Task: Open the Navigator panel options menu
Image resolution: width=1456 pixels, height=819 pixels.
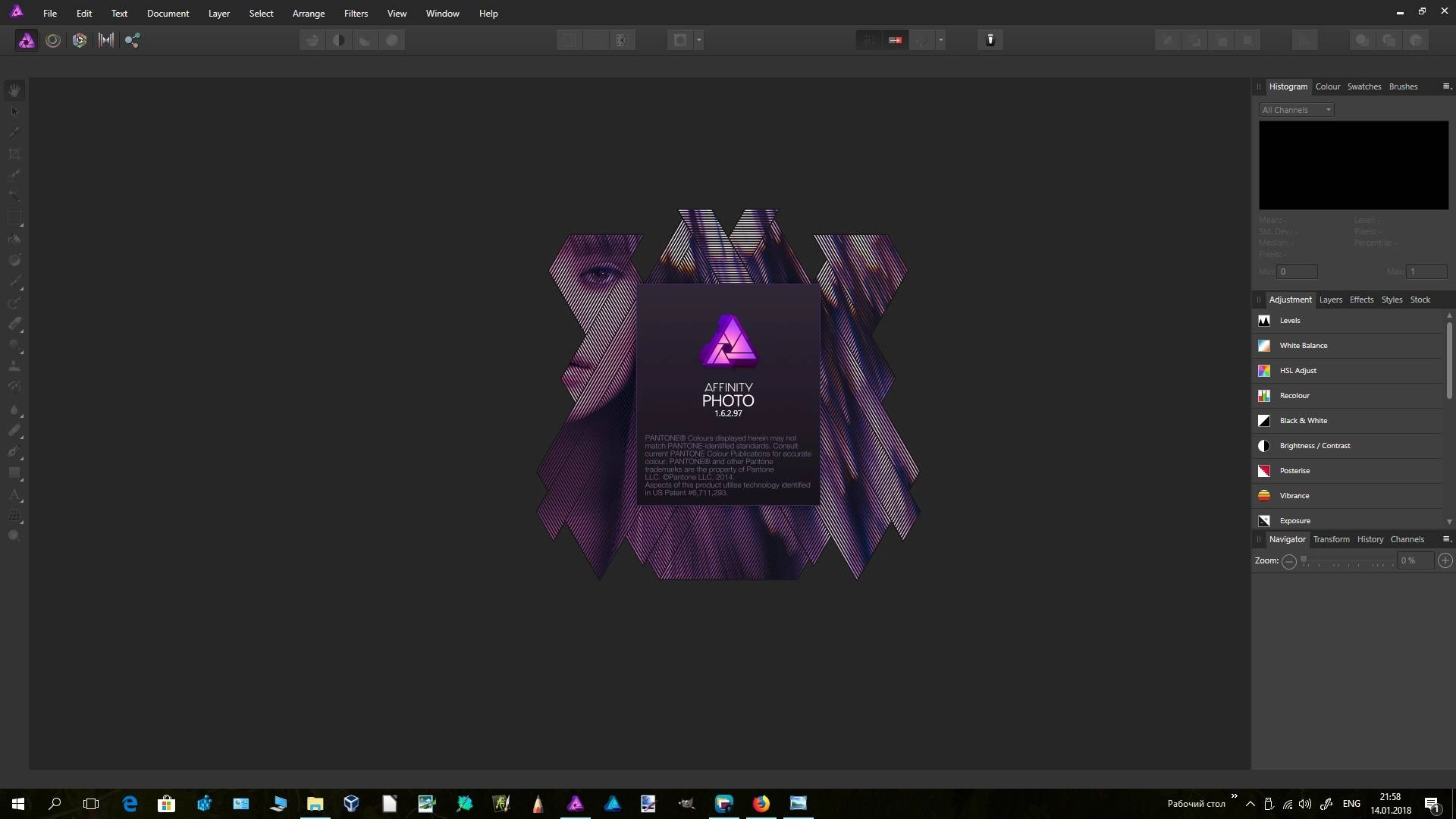Action: click(1445, 539)
